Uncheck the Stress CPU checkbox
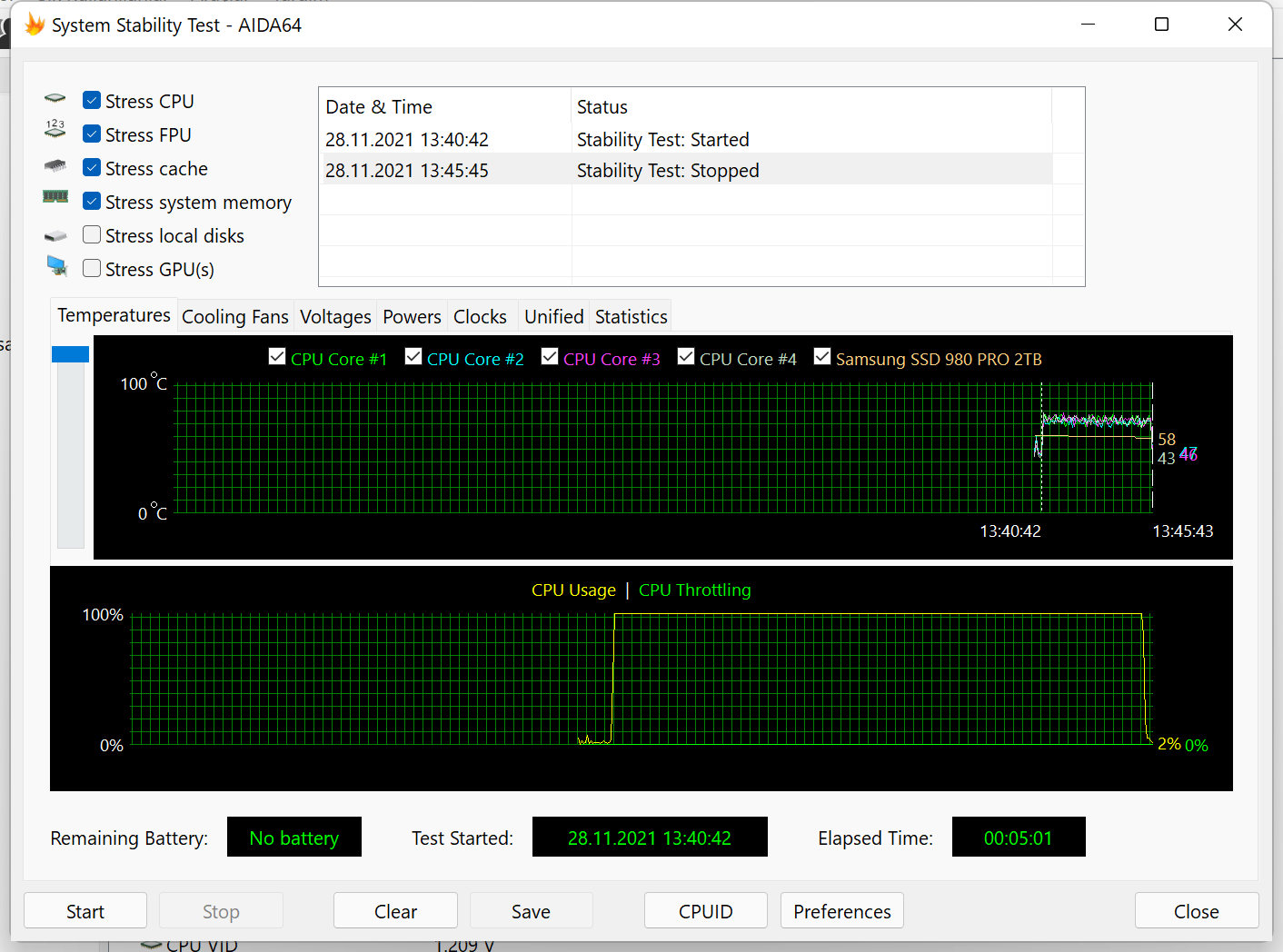The width and height of the screenshot is (1283, 952). (92, 100)
